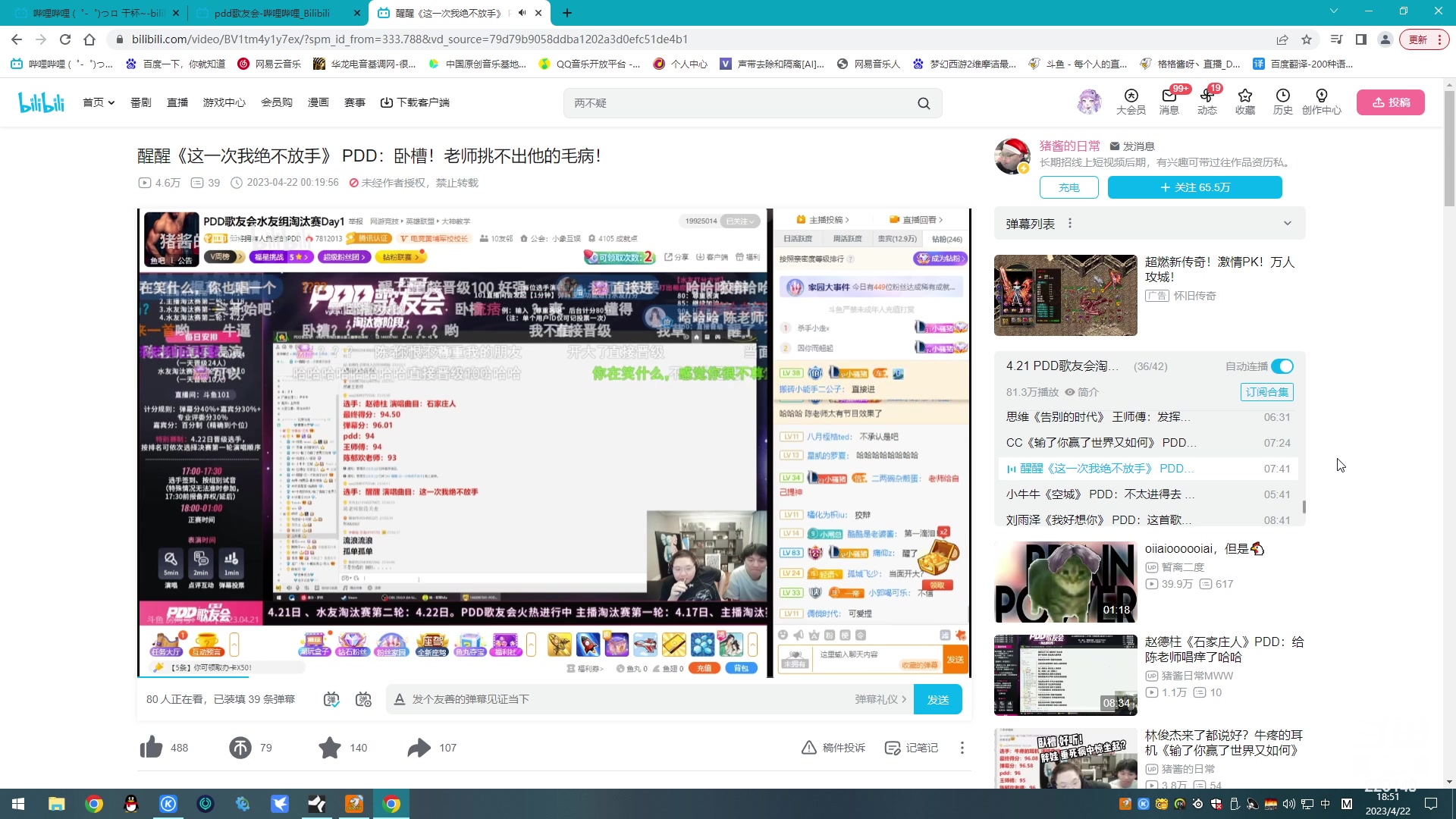Viewport: 1456px width, 819px height.
Task: Open more options three-dot menu below video
Action: 962,748
